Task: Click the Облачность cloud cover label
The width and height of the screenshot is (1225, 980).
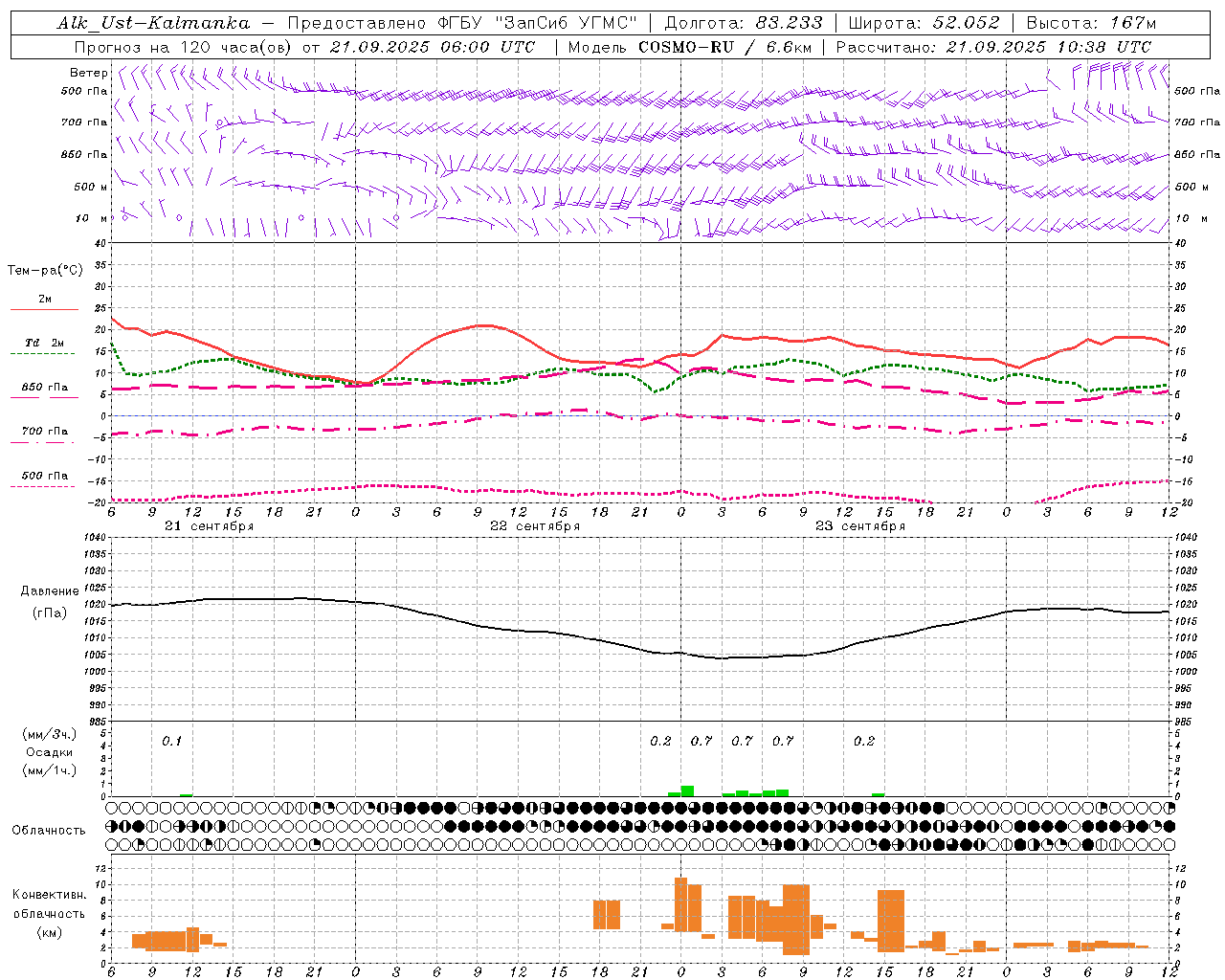Action: [49, 830]
